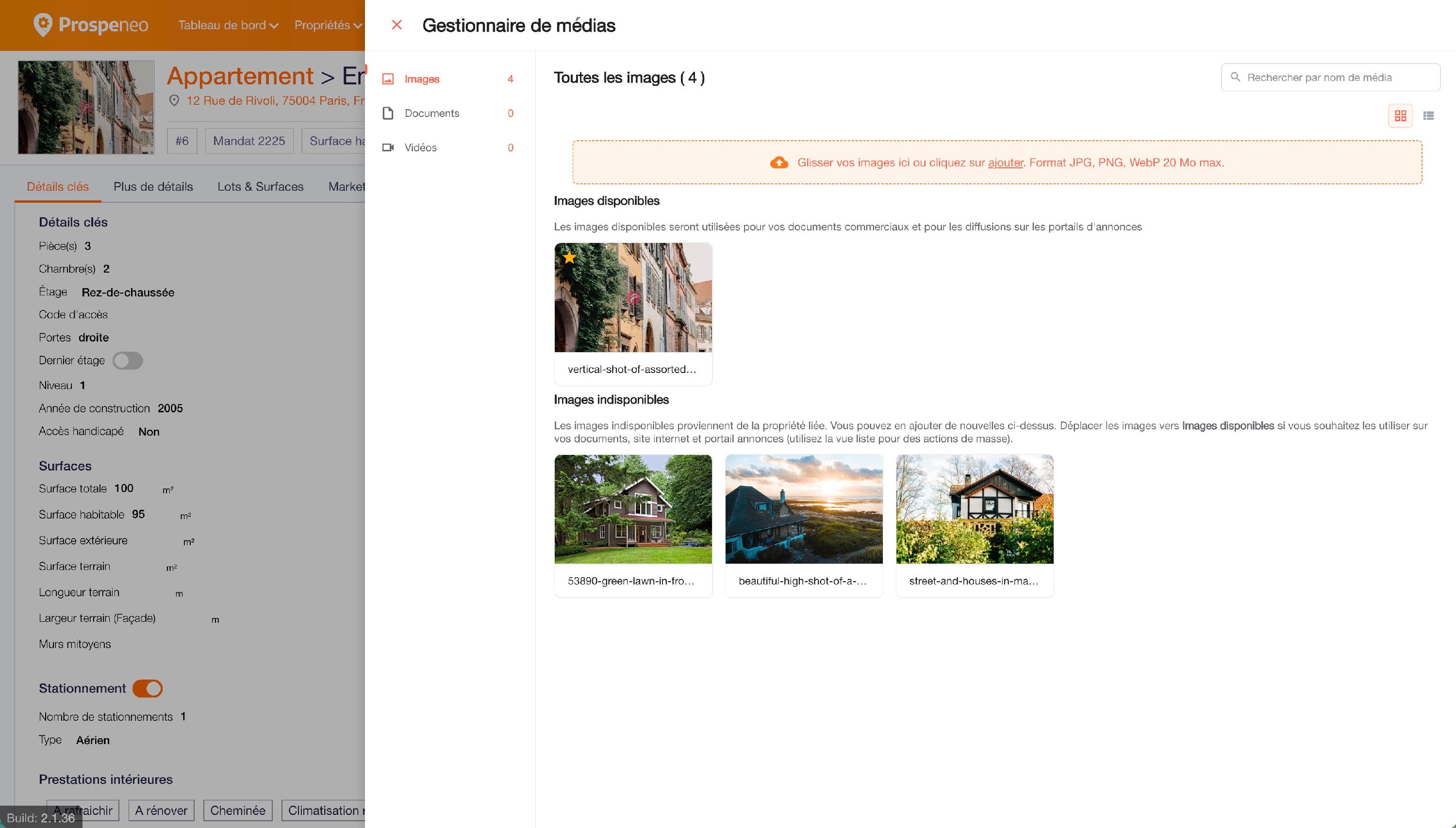
Task: Switch to the Plus de détails tab
Action: click(x=153, y=187)
